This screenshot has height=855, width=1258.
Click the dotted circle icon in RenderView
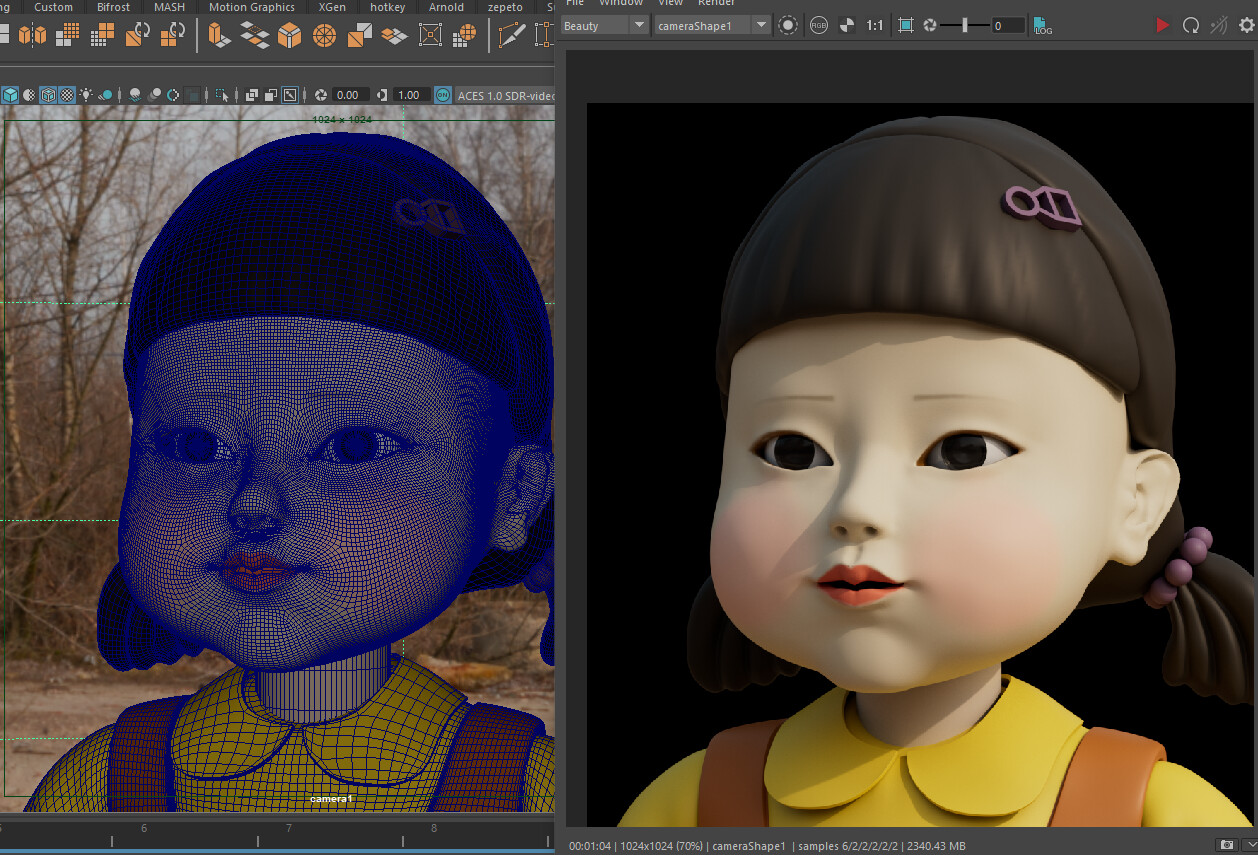788,25
